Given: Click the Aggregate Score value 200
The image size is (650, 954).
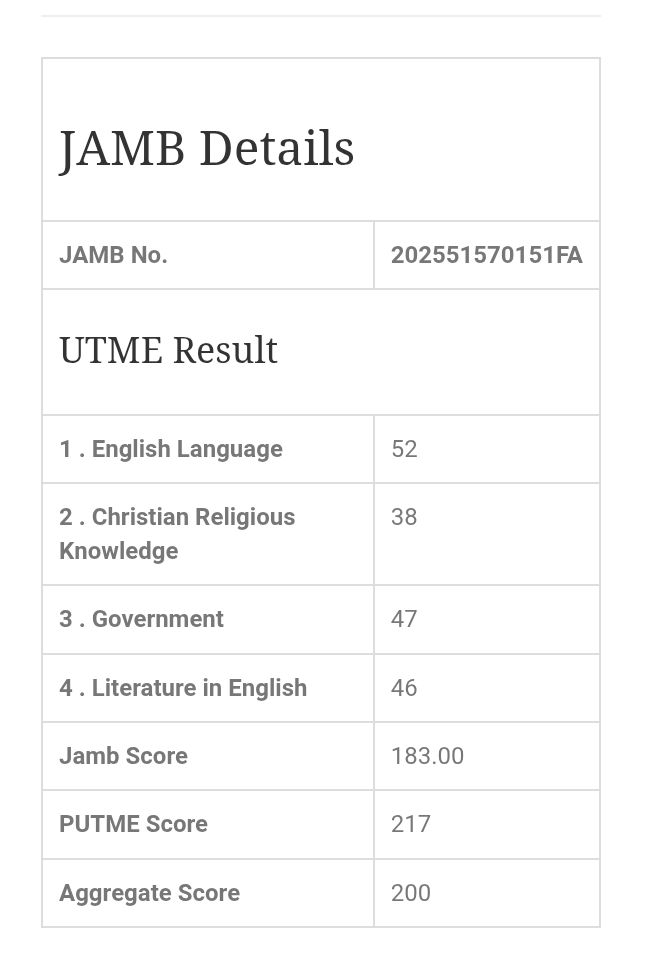Looking at the screenshot, I should pyautogui.click(x=410, y=893).
